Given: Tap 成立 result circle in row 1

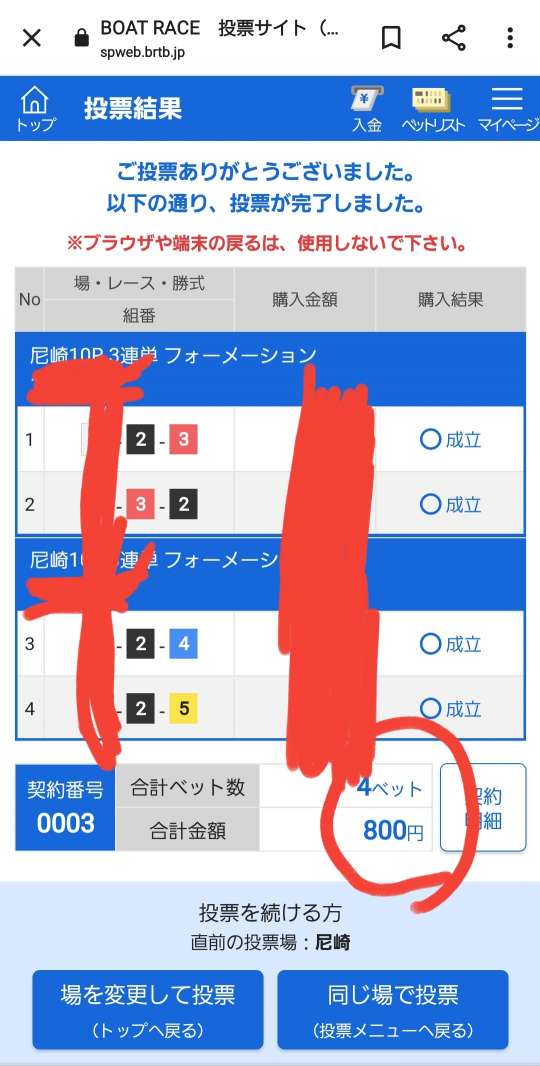Looking at the screenshot, I should [x=450, y=440].
